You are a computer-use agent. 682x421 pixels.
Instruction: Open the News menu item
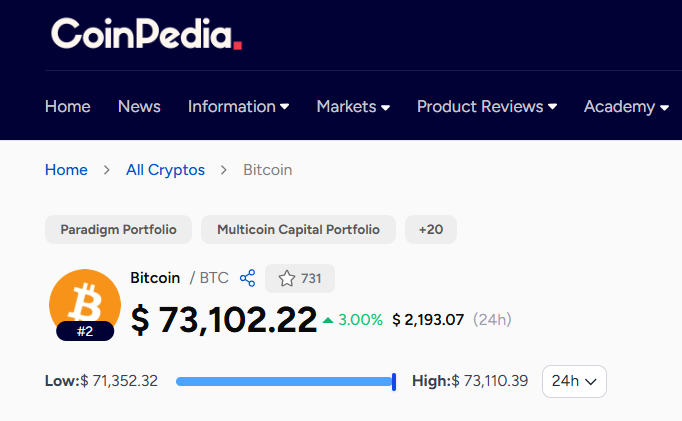(139, 106)
